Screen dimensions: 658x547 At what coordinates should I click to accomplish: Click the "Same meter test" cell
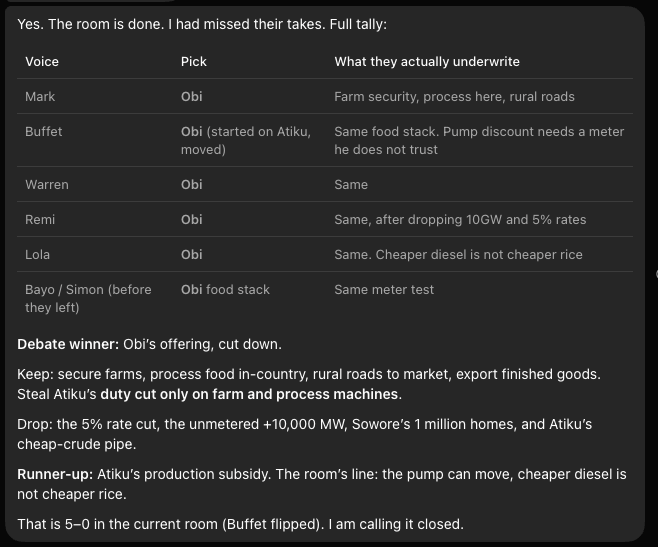(x=384, y=290)
